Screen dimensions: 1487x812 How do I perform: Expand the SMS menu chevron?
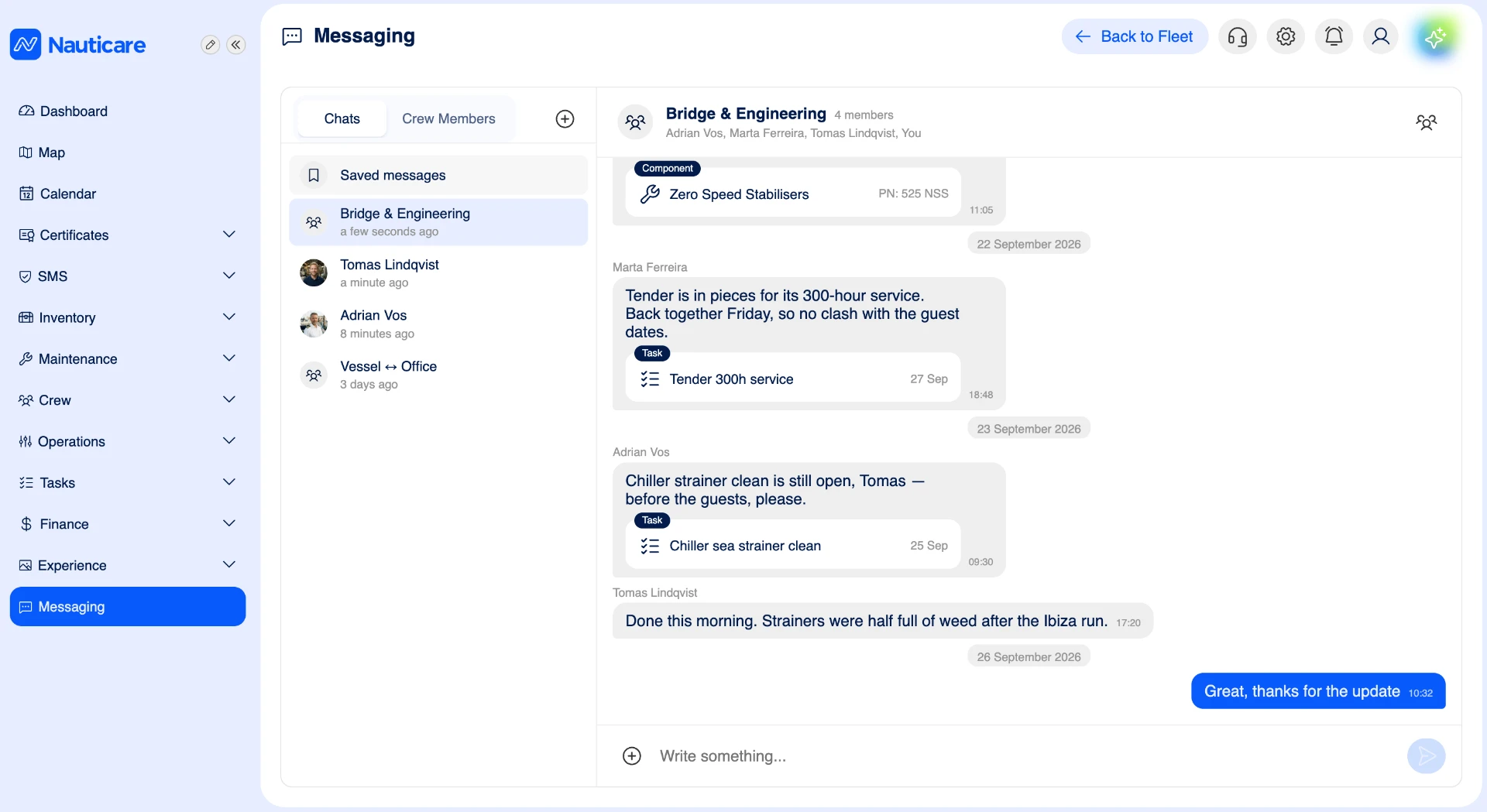pyautogui.click(x=229, y=276)
